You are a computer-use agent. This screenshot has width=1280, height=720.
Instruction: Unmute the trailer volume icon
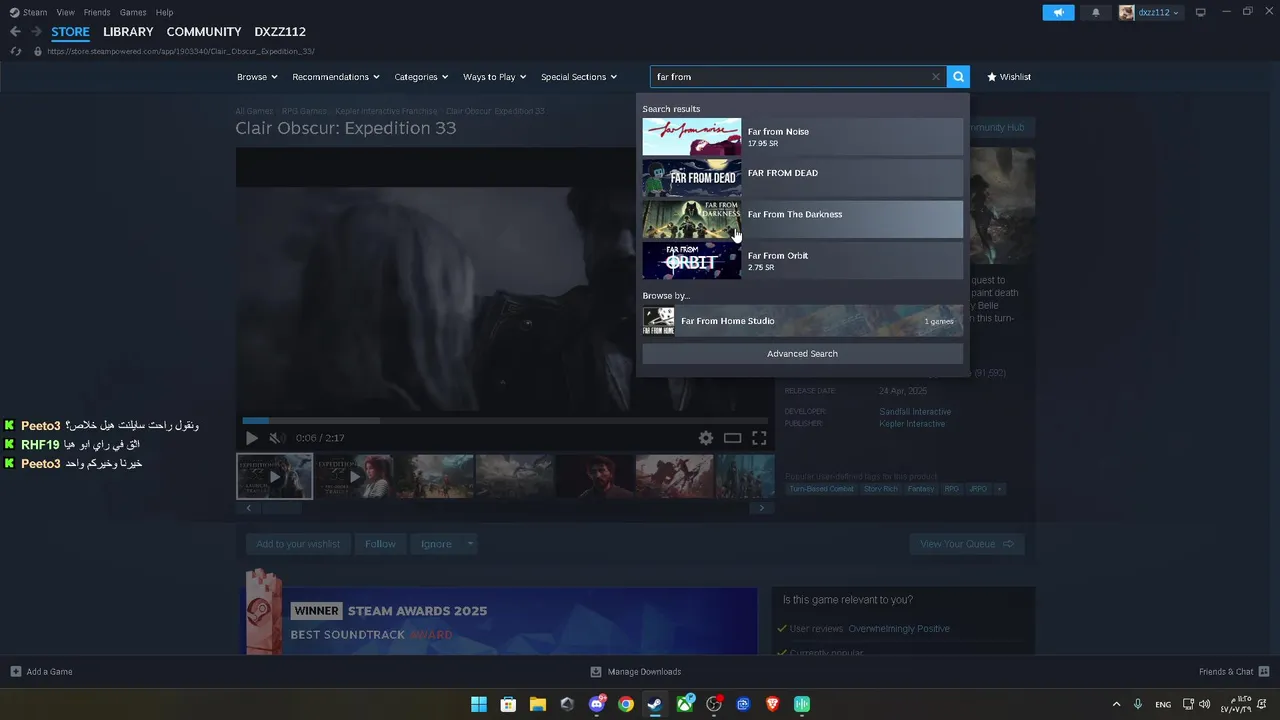pyautogui.click(x=277, y=438)
